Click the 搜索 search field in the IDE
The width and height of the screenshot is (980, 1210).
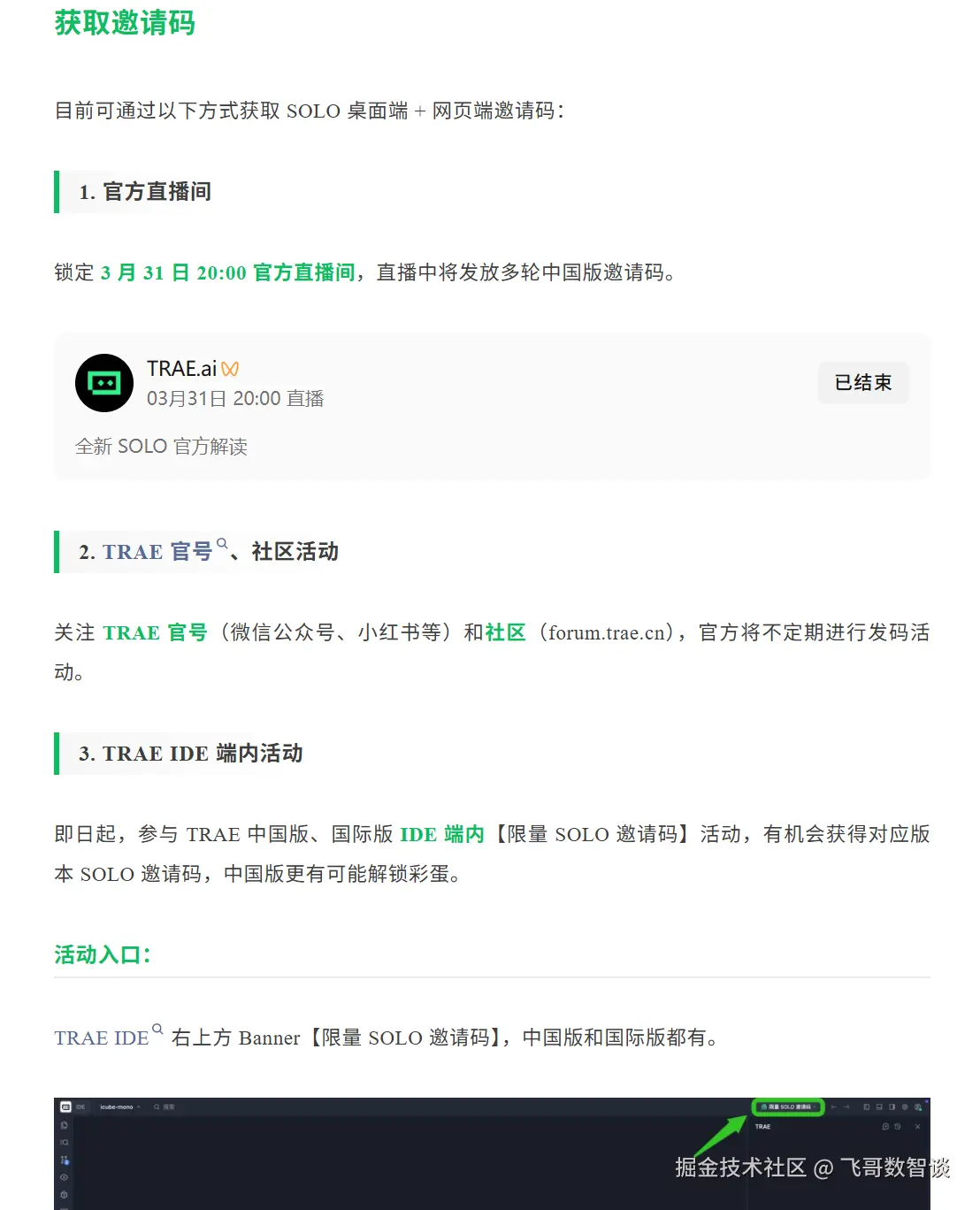click(165, 1107)
